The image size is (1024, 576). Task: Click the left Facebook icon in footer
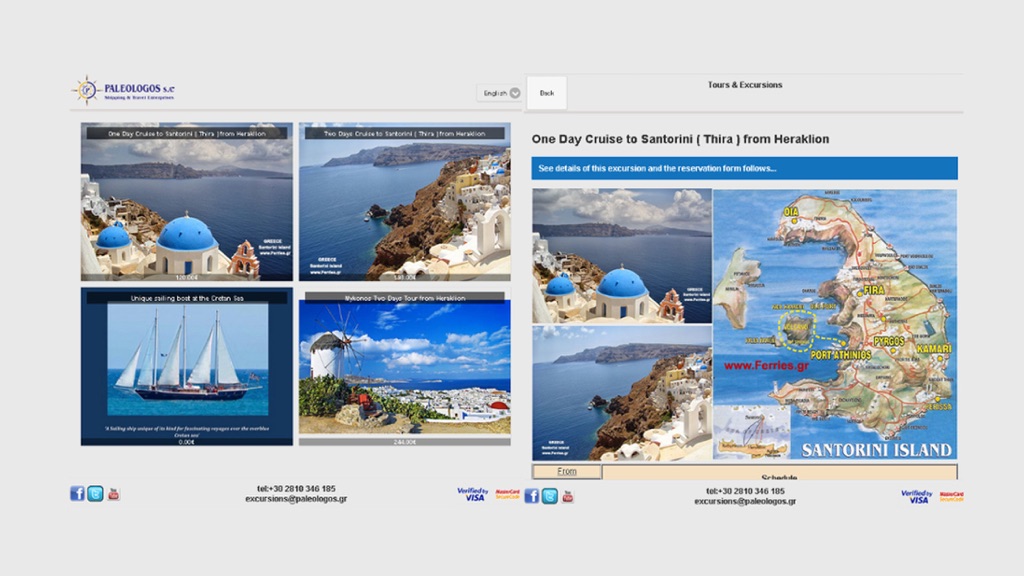(77, 494)
